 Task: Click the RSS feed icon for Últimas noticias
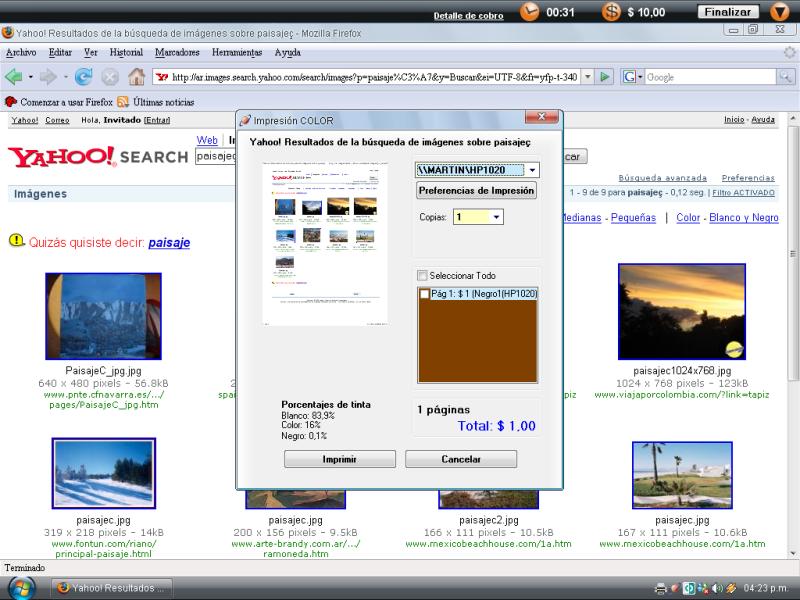(x=122, y=102)
